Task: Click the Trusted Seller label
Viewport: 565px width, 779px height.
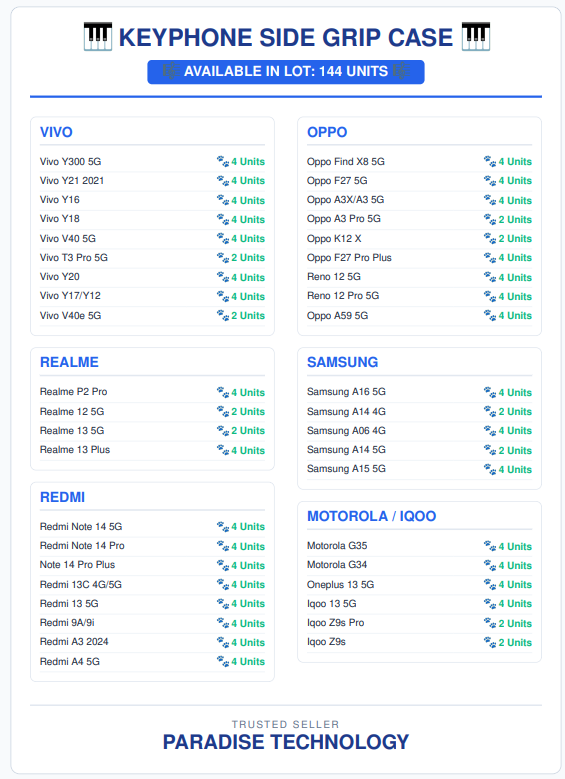Action: (x=285, y=724)
